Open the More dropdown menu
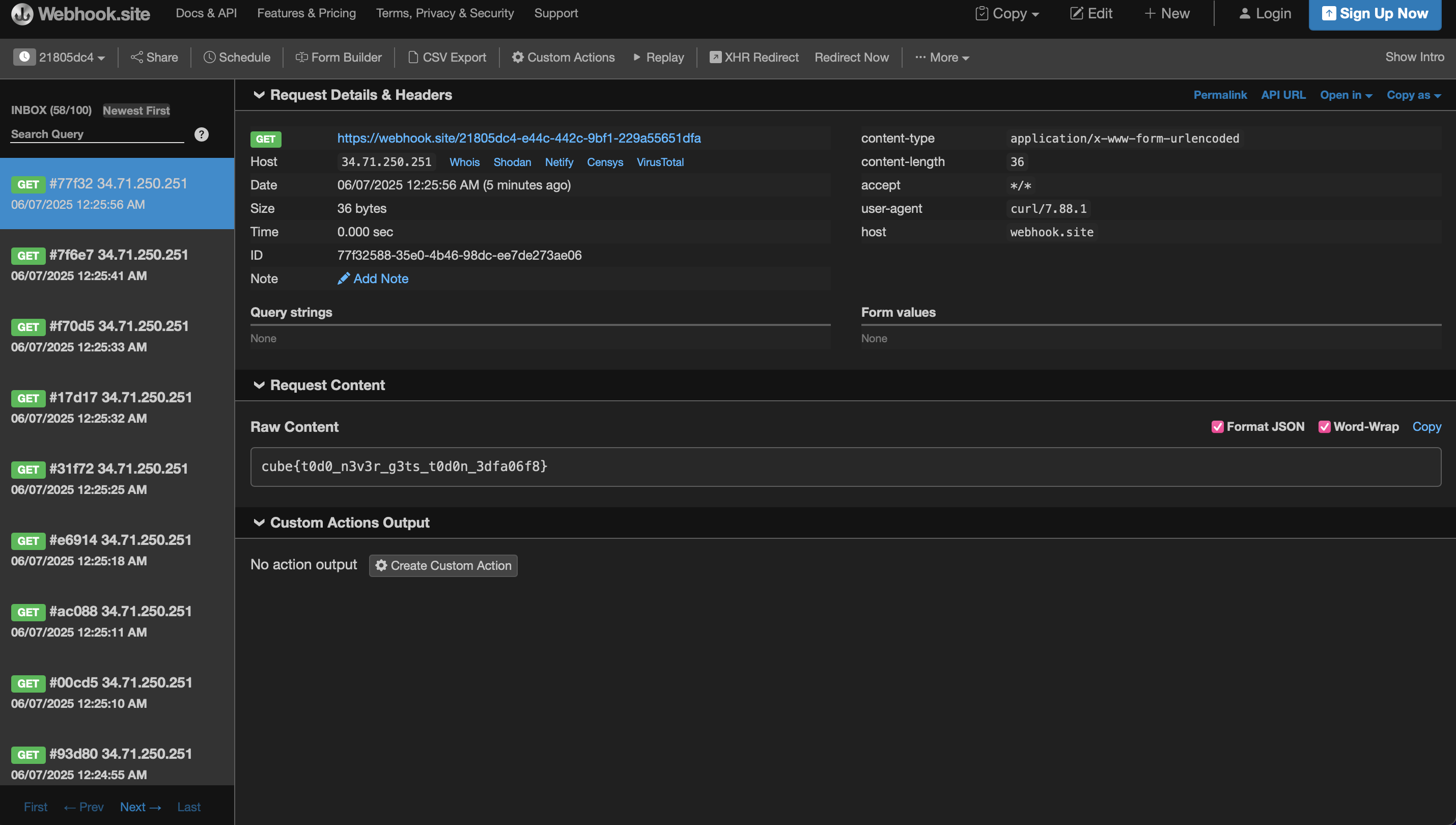 pos(942,57)
